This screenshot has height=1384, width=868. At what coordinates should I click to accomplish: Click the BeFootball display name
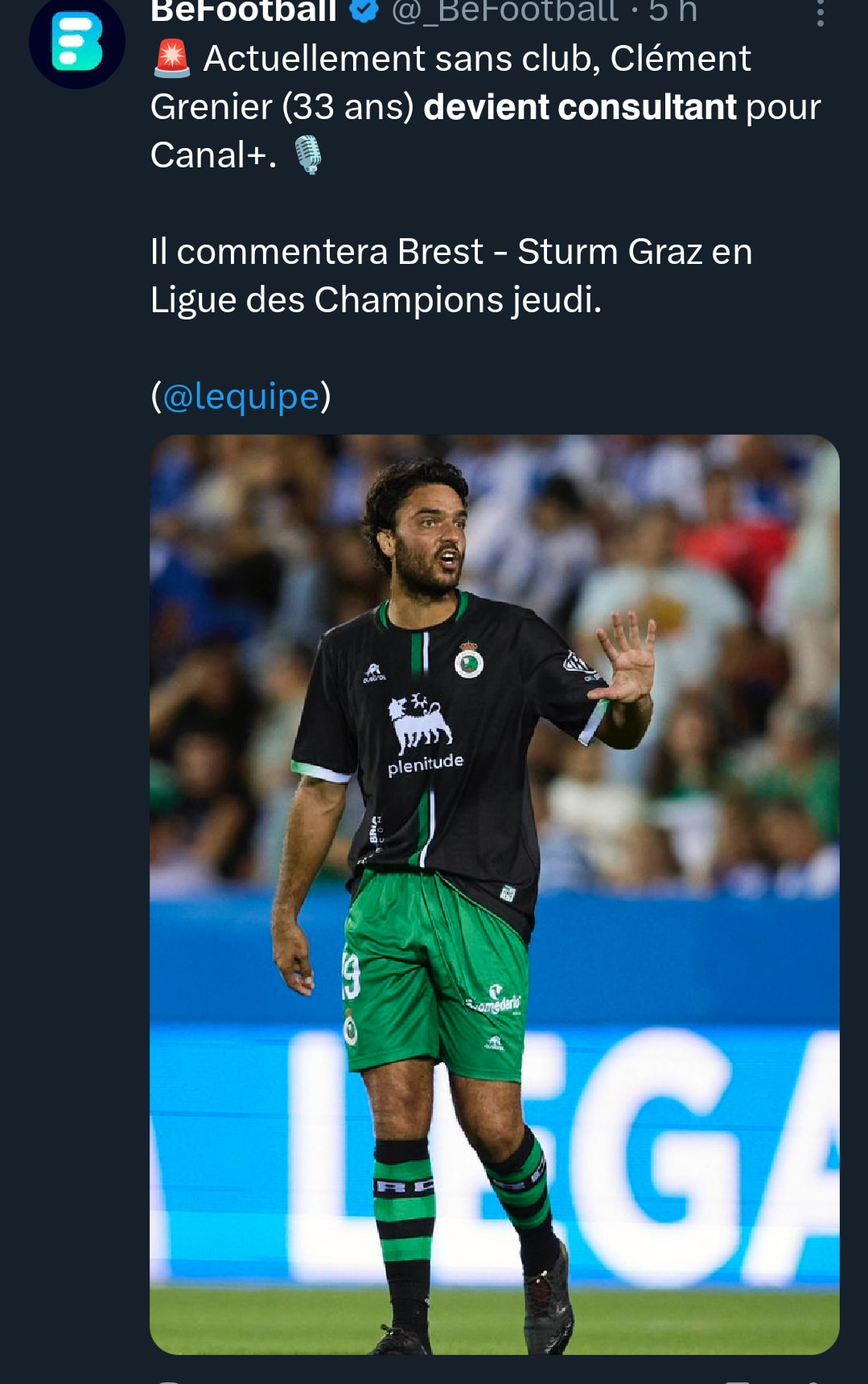tap(243, 10)
